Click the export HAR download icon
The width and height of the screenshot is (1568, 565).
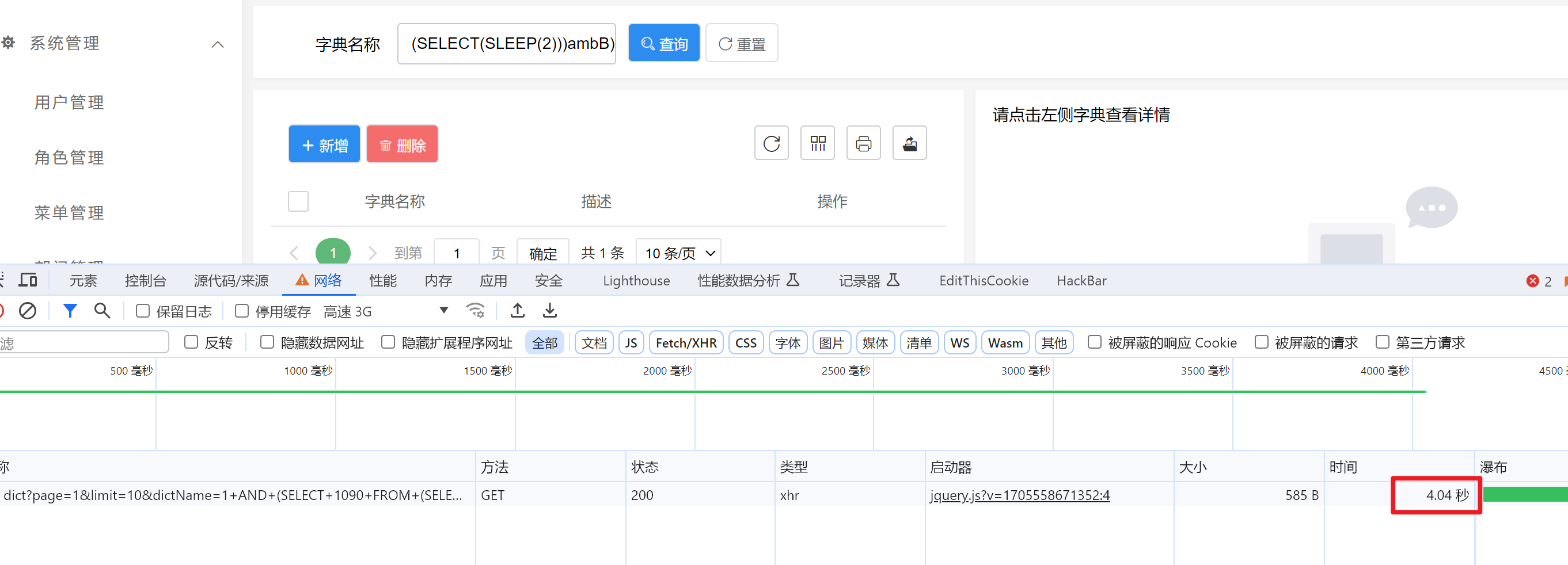[x=550, y=311]
